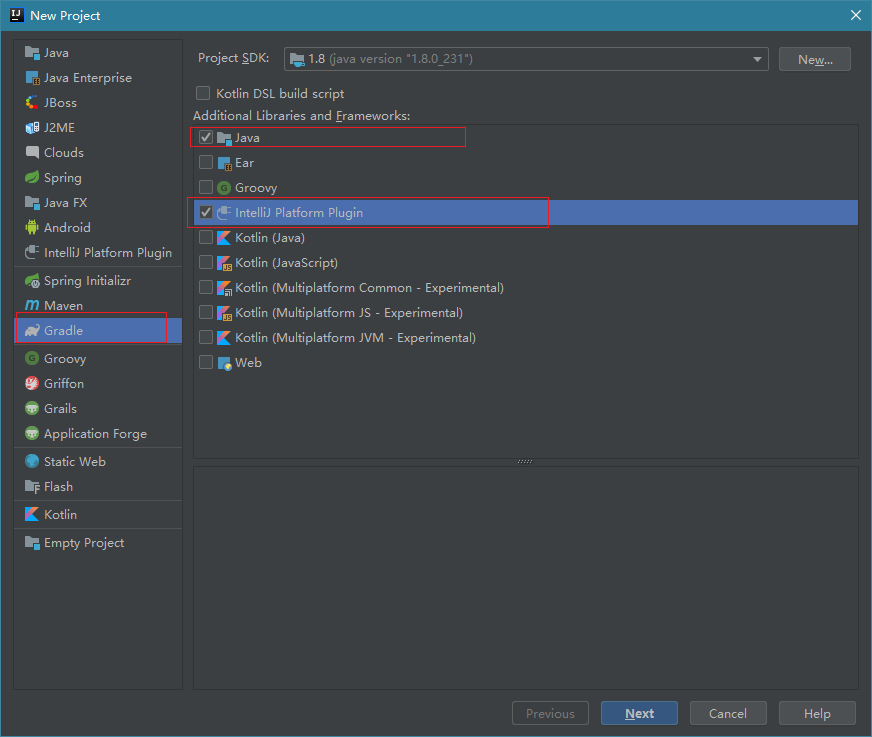Select the Groovy icon in left sidebar

coord(32,358)
